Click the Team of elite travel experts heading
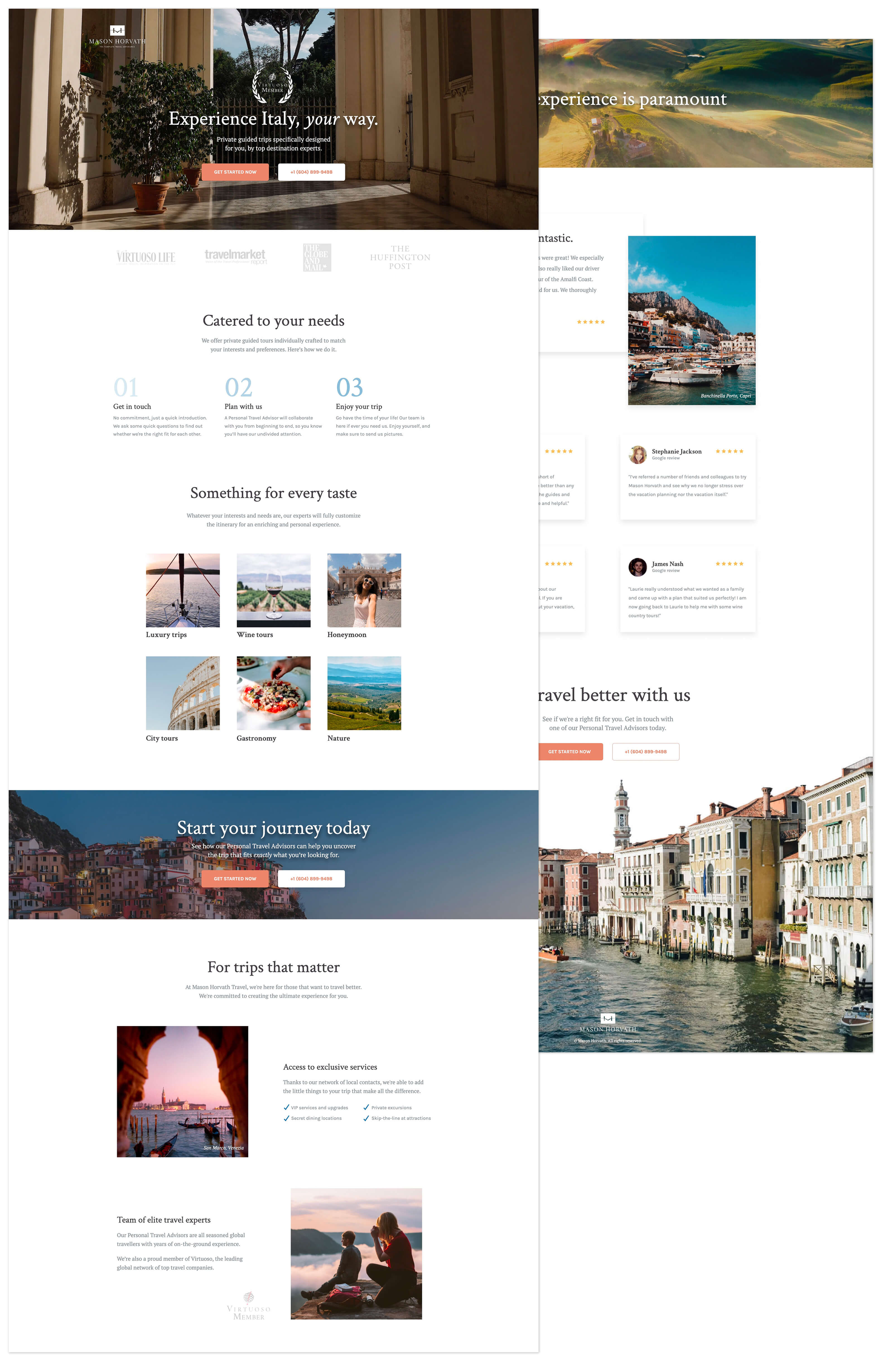 pyautogui.click(x=164, y=1220)
